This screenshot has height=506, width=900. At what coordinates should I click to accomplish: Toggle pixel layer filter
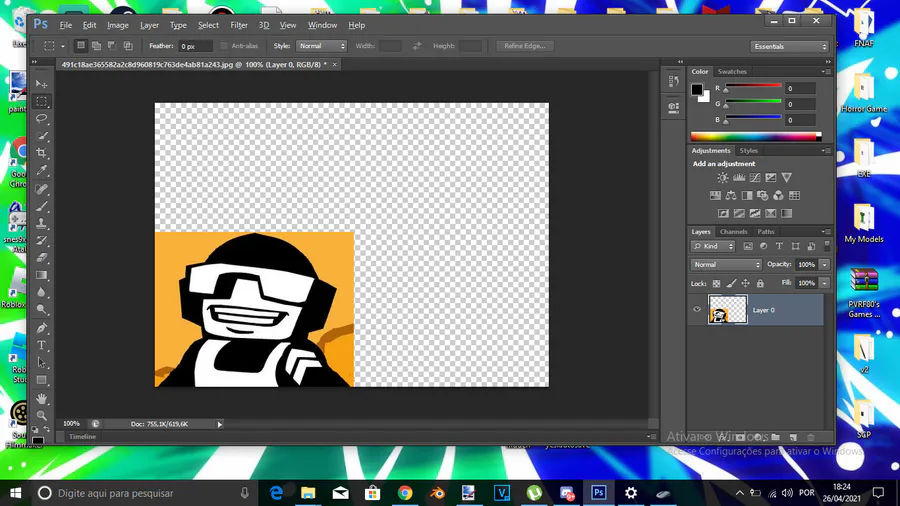coord(747,246)
